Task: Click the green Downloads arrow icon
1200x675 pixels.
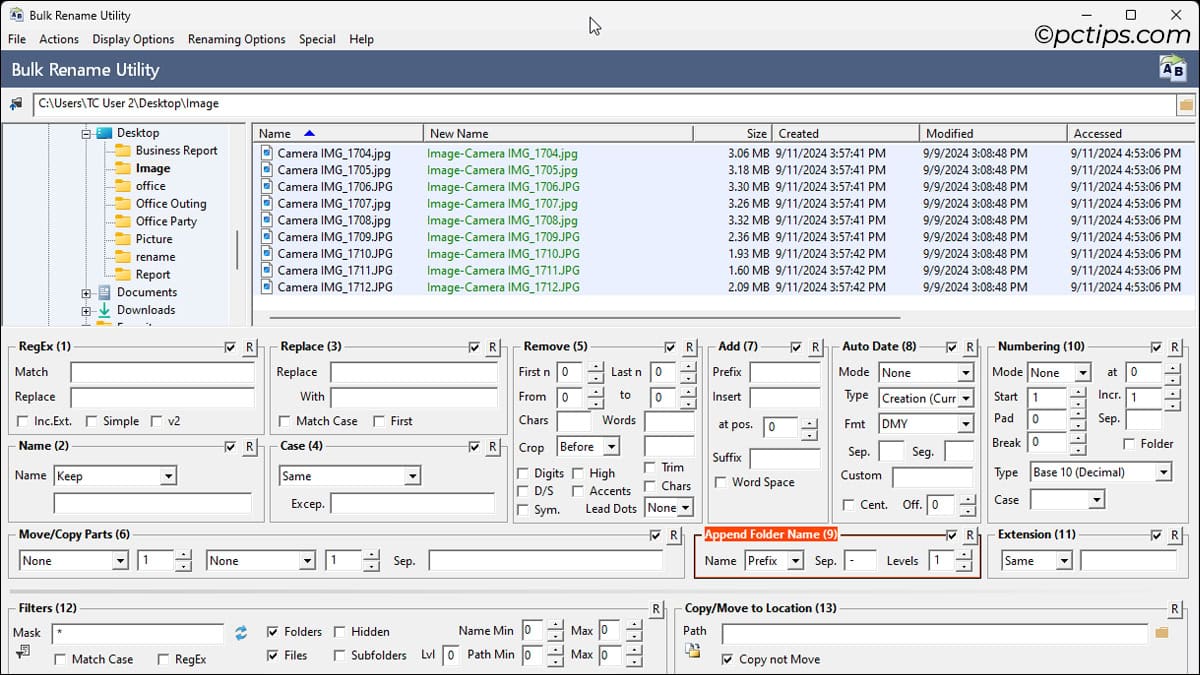Action: (104, 310)
